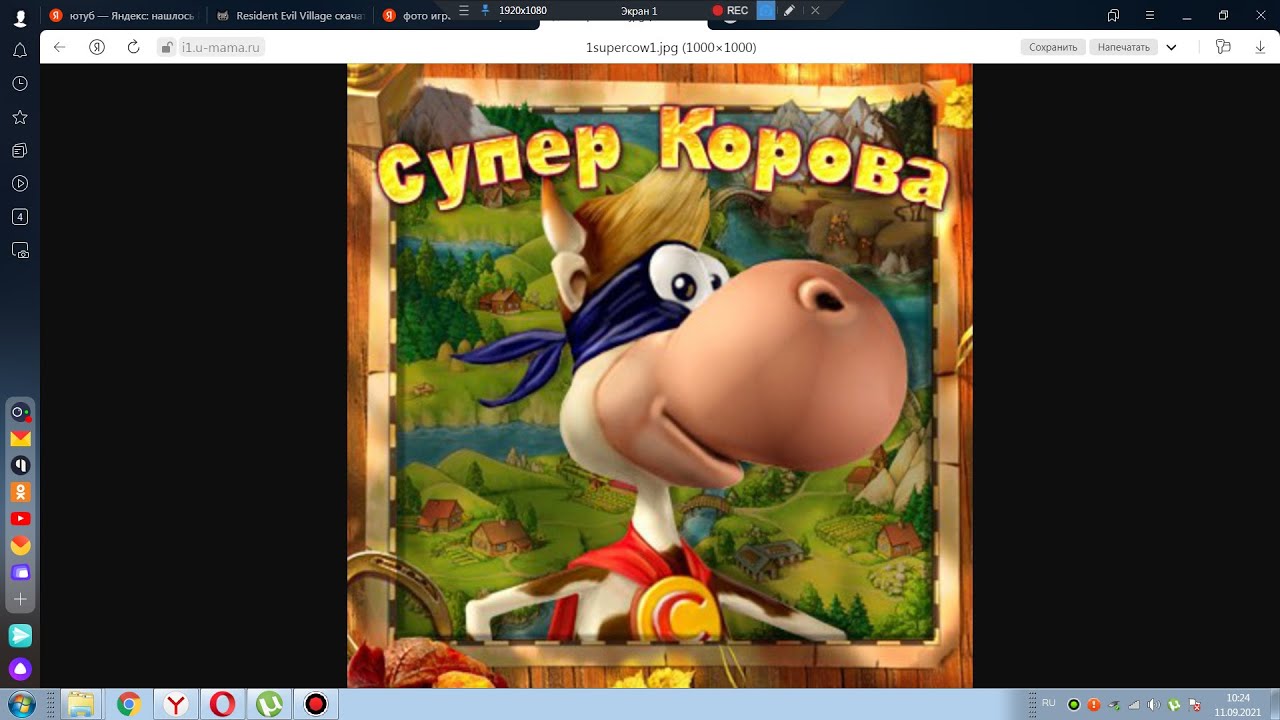This screenshot has width=1280, height=720.
Task: Open recorder menu lines icon
Action: point(463,10)
